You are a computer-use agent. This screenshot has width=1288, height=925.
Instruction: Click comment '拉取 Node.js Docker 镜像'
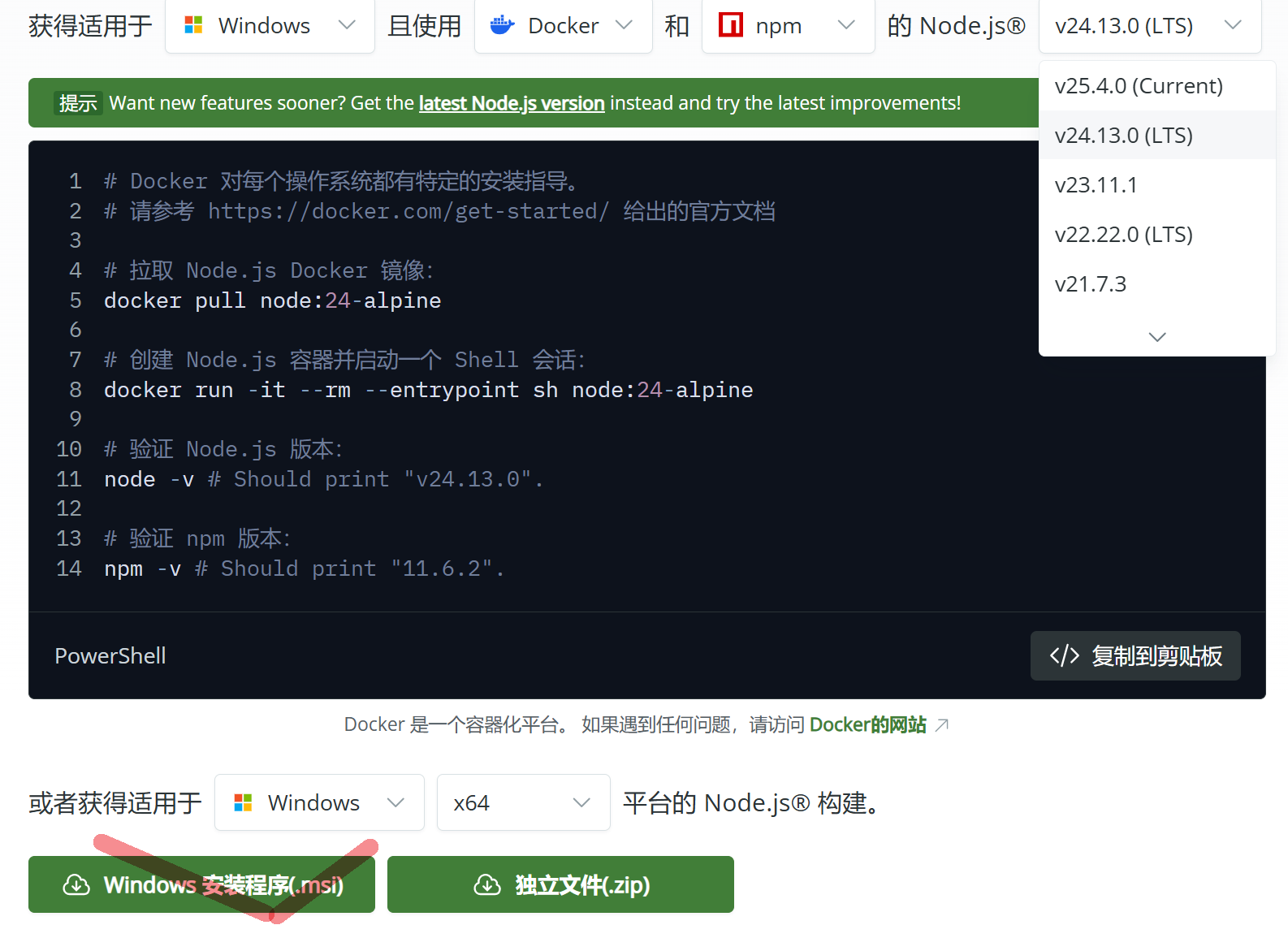(x=269, y=270)
